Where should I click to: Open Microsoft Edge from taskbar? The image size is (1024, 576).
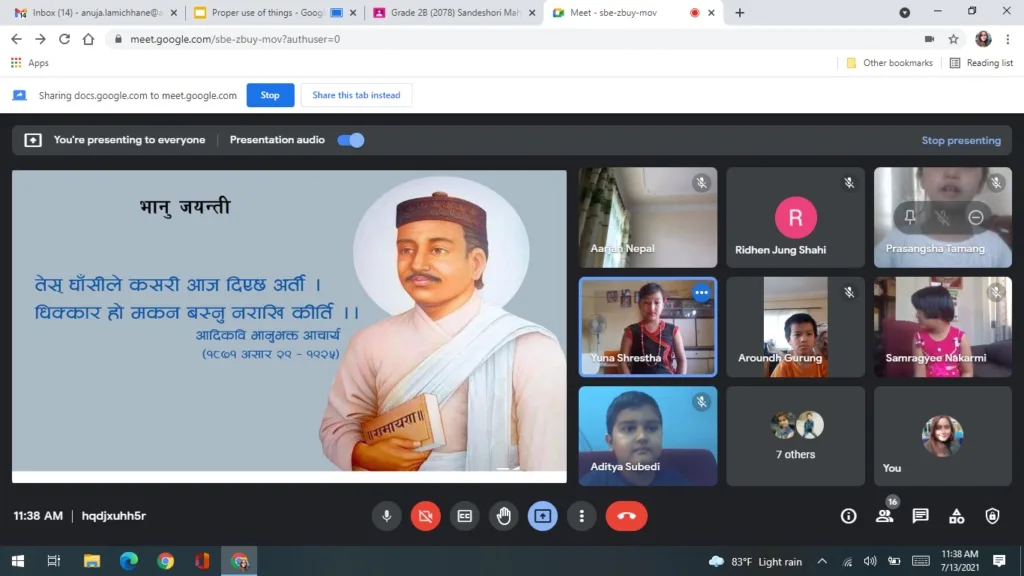[129, 561]
